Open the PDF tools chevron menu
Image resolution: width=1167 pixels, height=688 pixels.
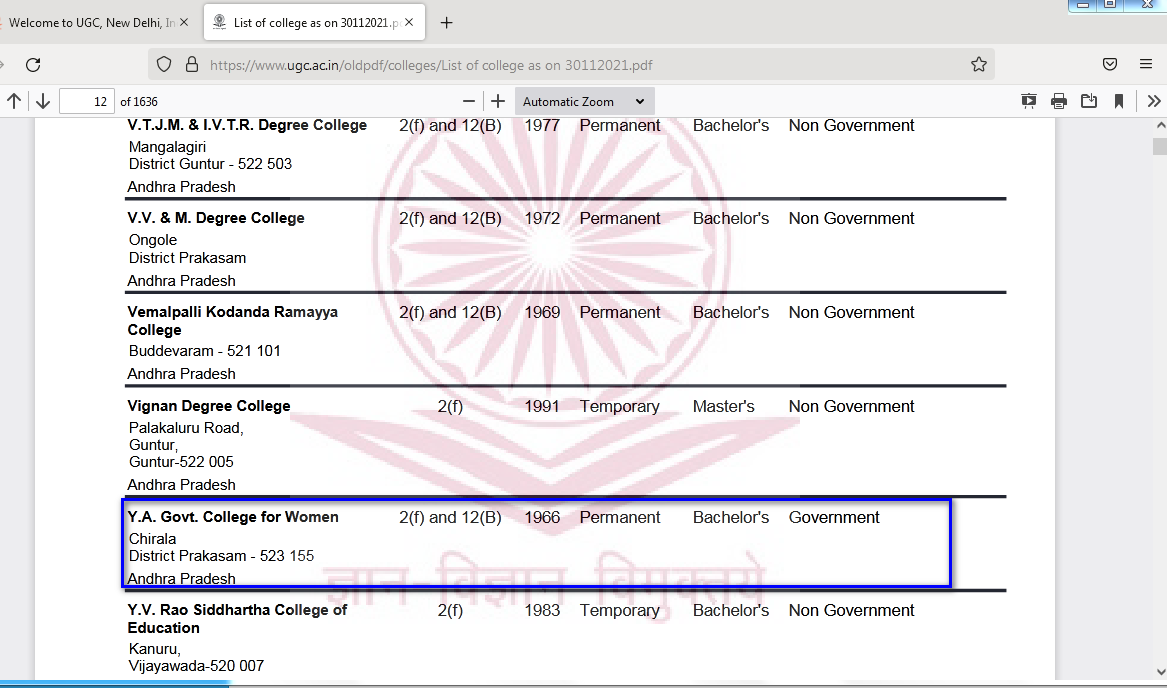[x=1154, y=101]
